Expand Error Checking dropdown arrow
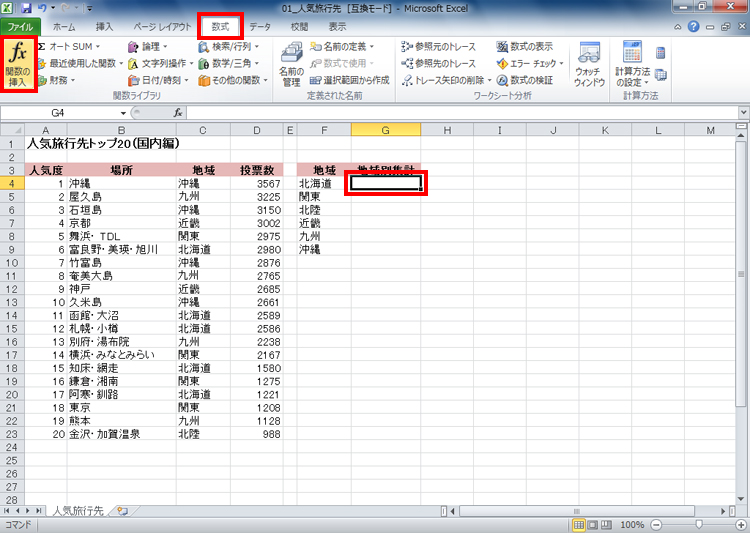 561,63
